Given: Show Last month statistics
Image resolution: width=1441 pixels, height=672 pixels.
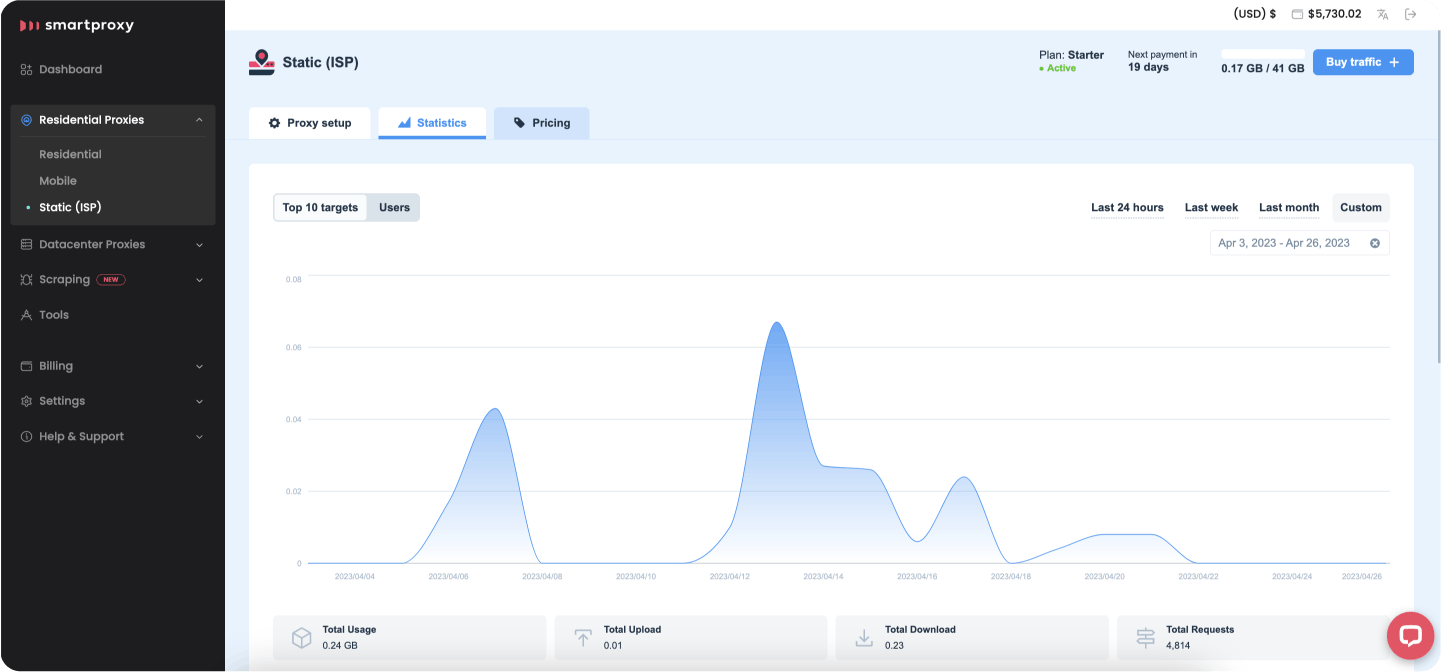Looking at the screenshot, I should pos(1289,208).
